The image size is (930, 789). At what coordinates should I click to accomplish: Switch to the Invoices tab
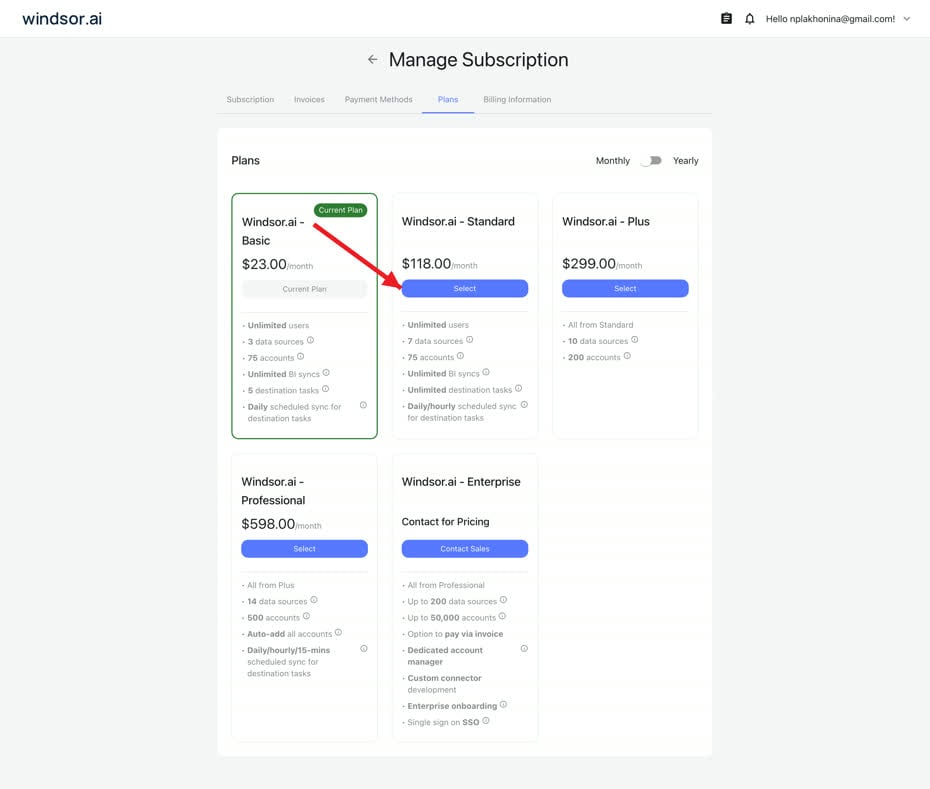click(309, 100)
